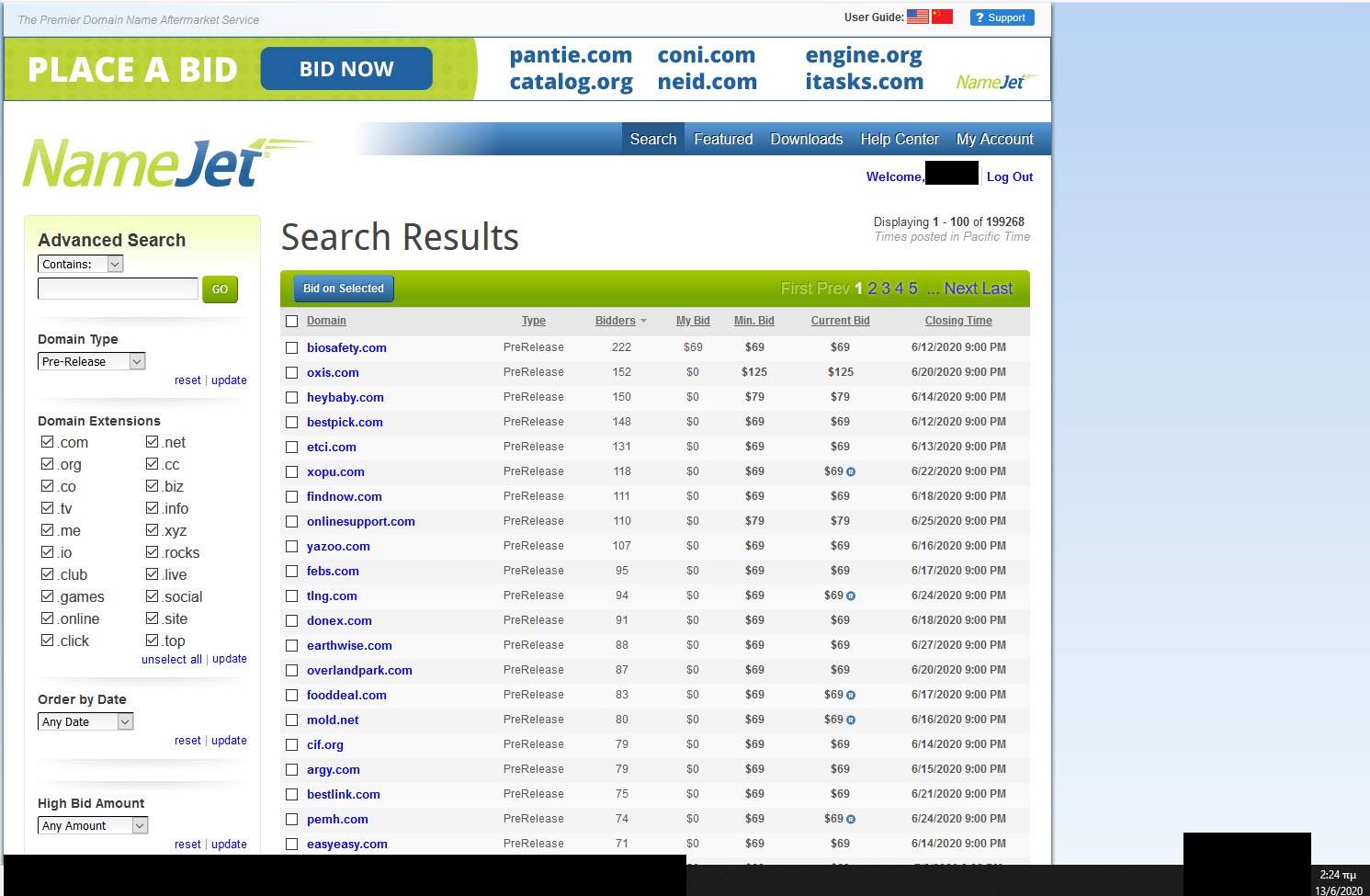Click the Log Out link
1370x896 pixels.
pos(1010,176)
